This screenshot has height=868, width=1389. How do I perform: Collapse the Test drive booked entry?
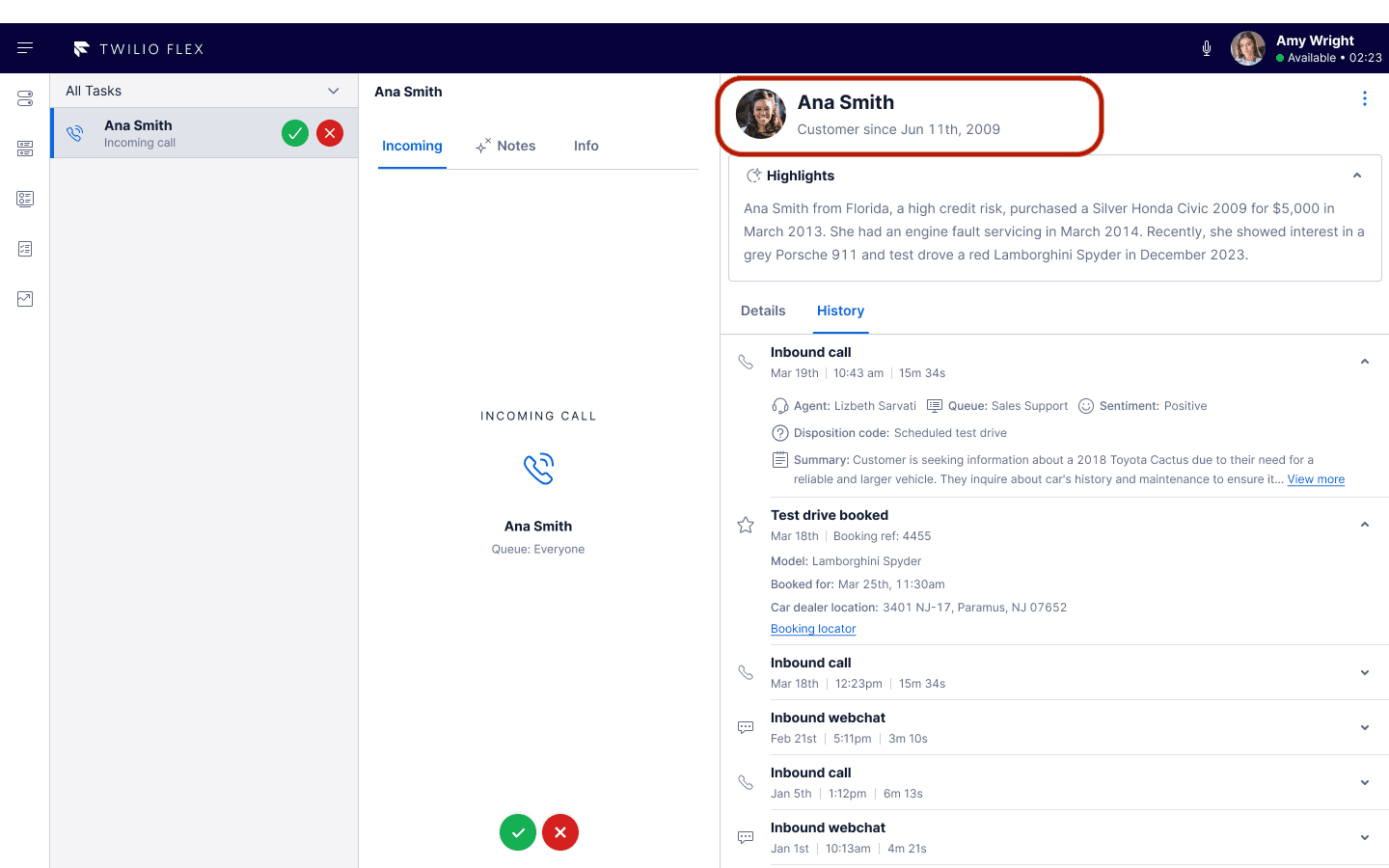[x=1364, y=525]
